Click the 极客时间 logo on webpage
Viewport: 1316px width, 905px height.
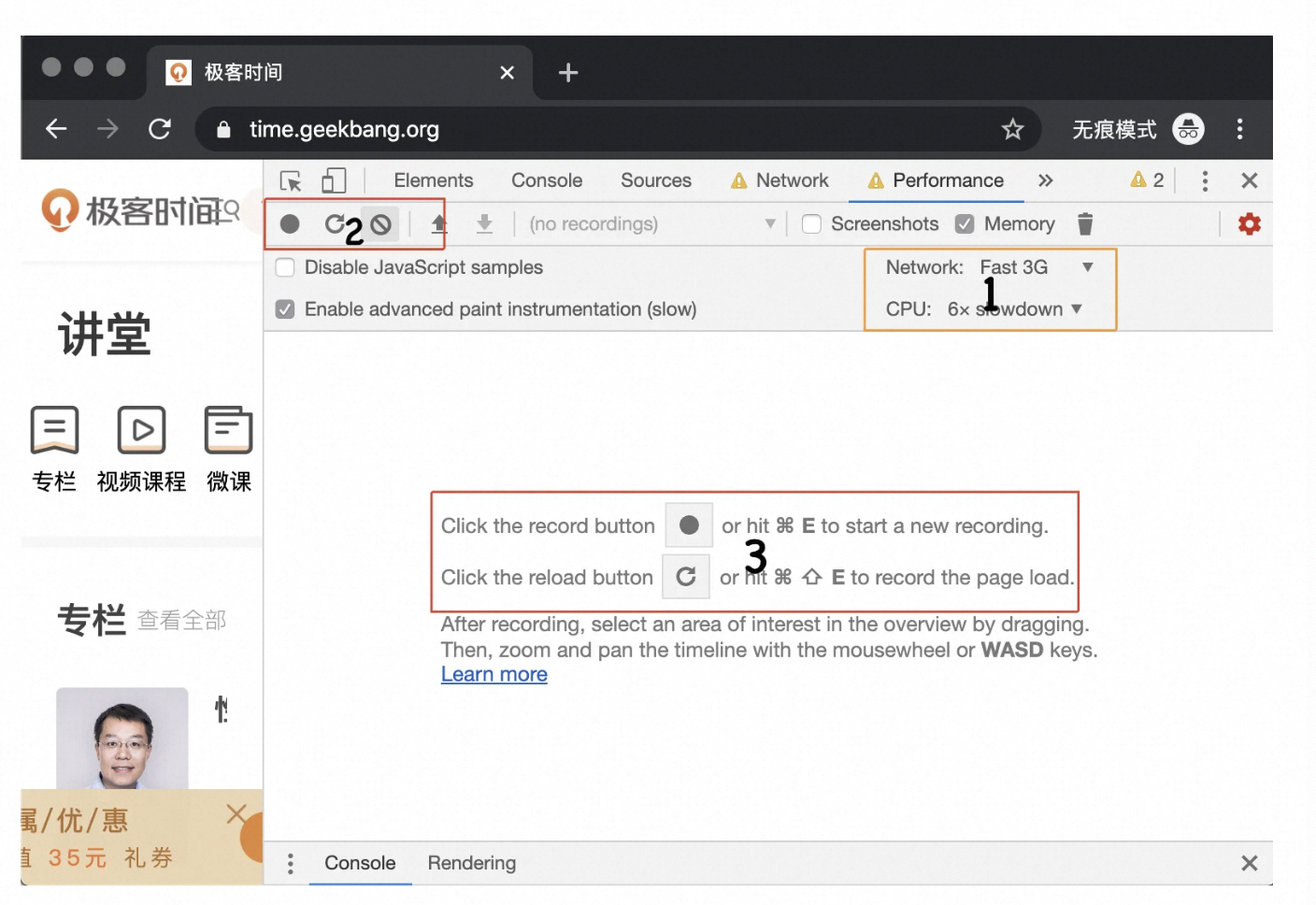[131, 210]
